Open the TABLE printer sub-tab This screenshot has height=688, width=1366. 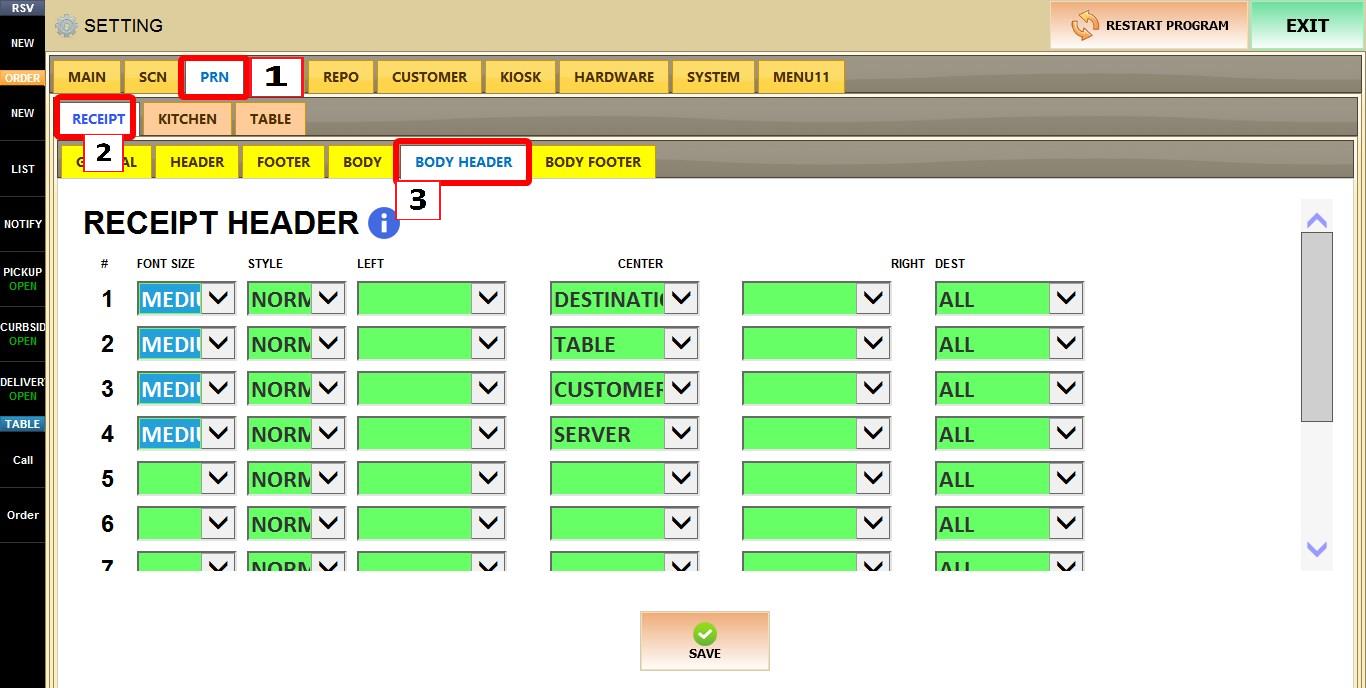270,119
